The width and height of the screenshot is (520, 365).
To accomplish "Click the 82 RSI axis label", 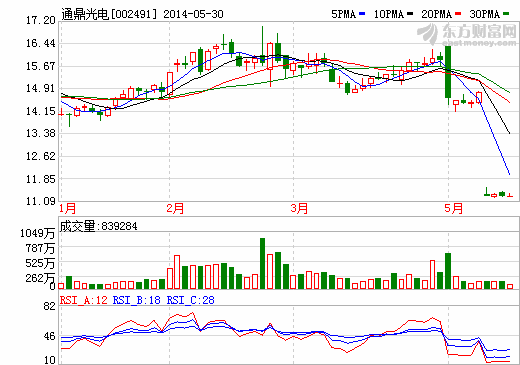I will pyautogui.click(x=49, y=306).
